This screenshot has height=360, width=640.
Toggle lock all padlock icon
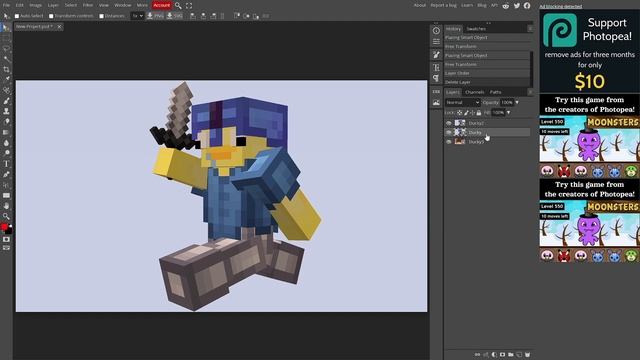click(479, 113)
